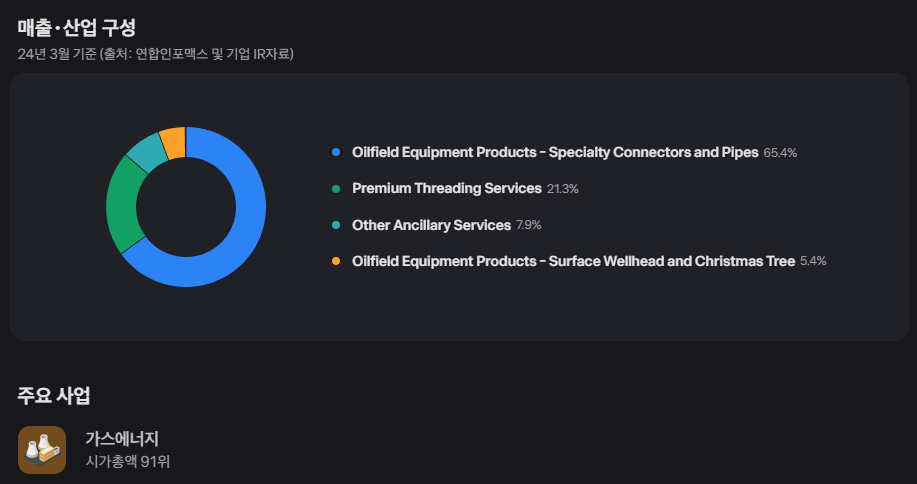Open the '가스에너지' industry link
The image size is (917, 484).
[x=122, y=438]
